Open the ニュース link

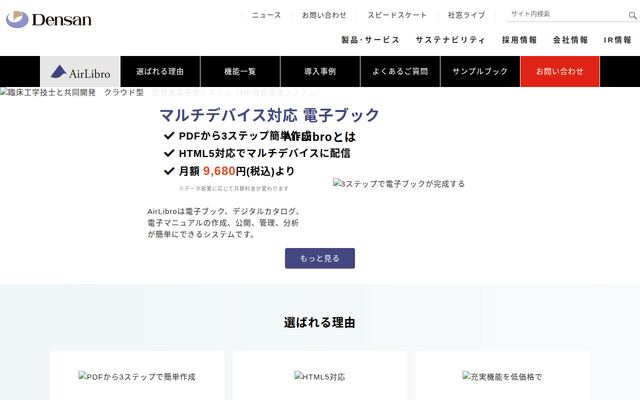[x=266, y=15]
